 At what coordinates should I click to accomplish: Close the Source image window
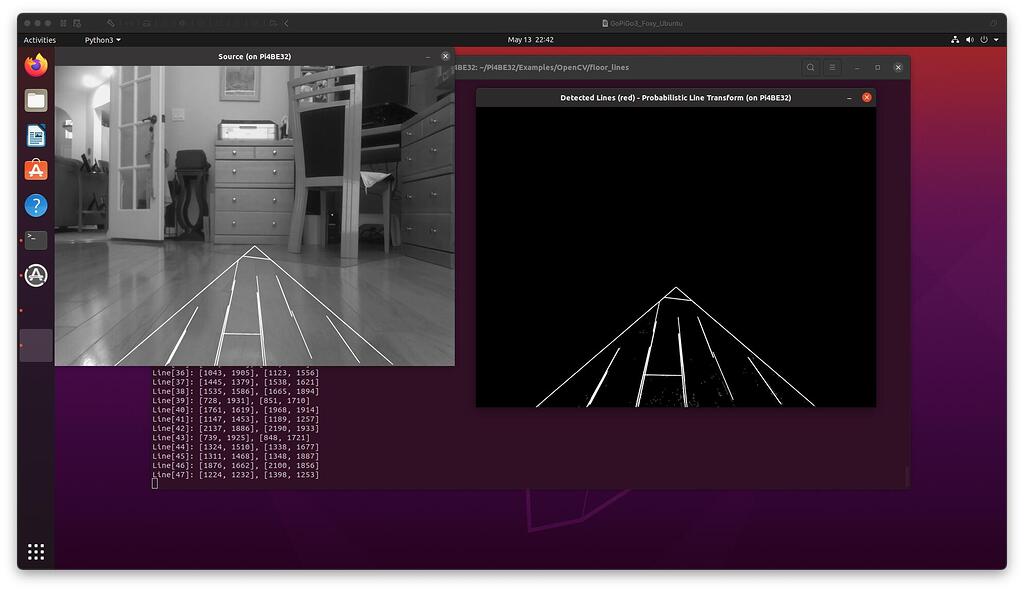click(x=446, y=57)
